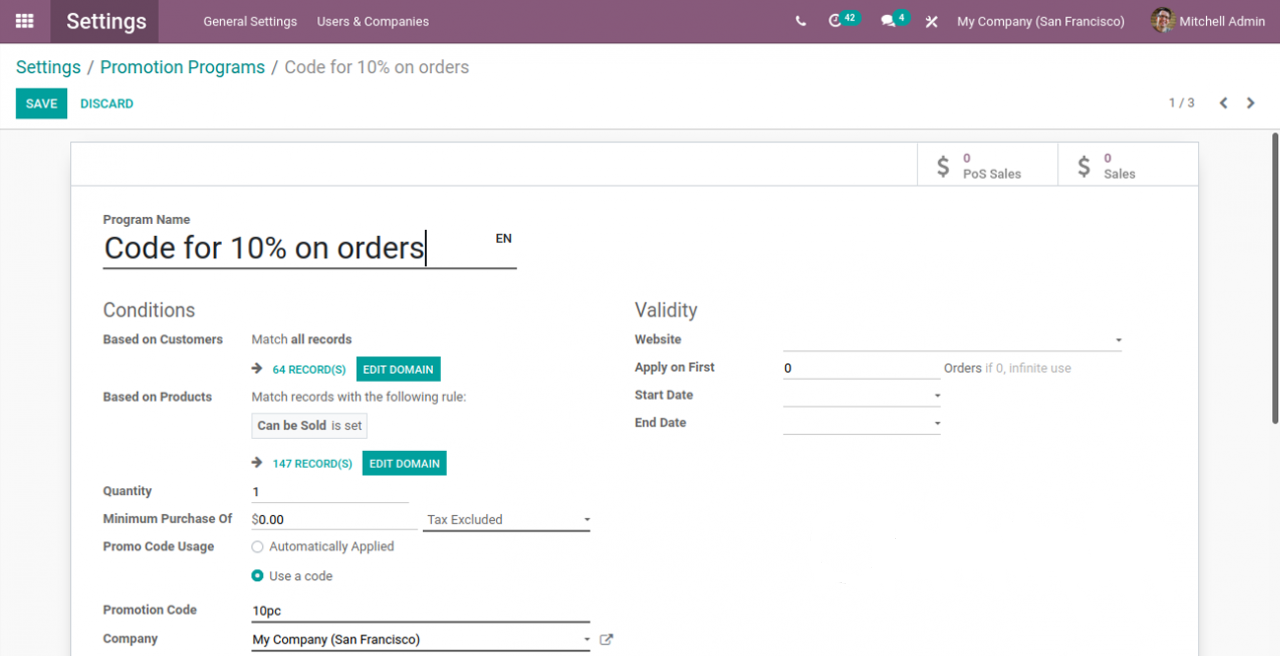Open the chat messages icon
The image size is (1280, 656).
(888, 21)
